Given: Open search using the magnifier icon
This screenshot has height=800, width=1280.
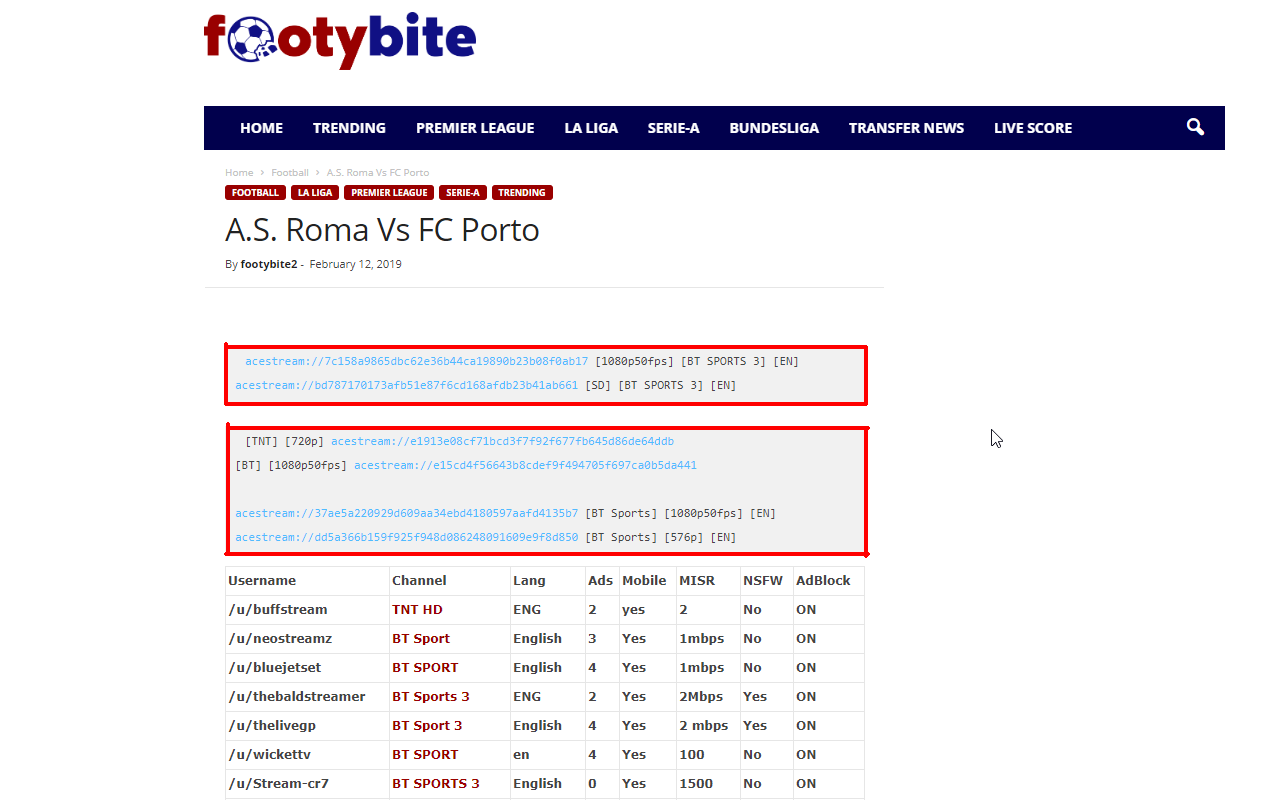Looking at the screenshot, I should 1194,127.
